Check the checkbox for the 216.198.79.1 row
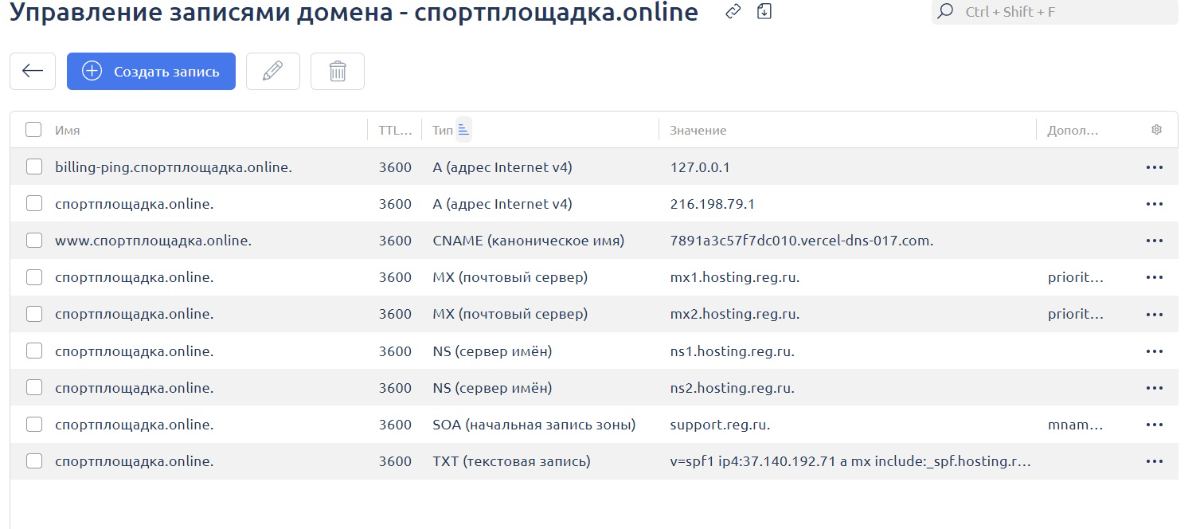Screen dimensions: 1200x529 (x=33, y=204)
